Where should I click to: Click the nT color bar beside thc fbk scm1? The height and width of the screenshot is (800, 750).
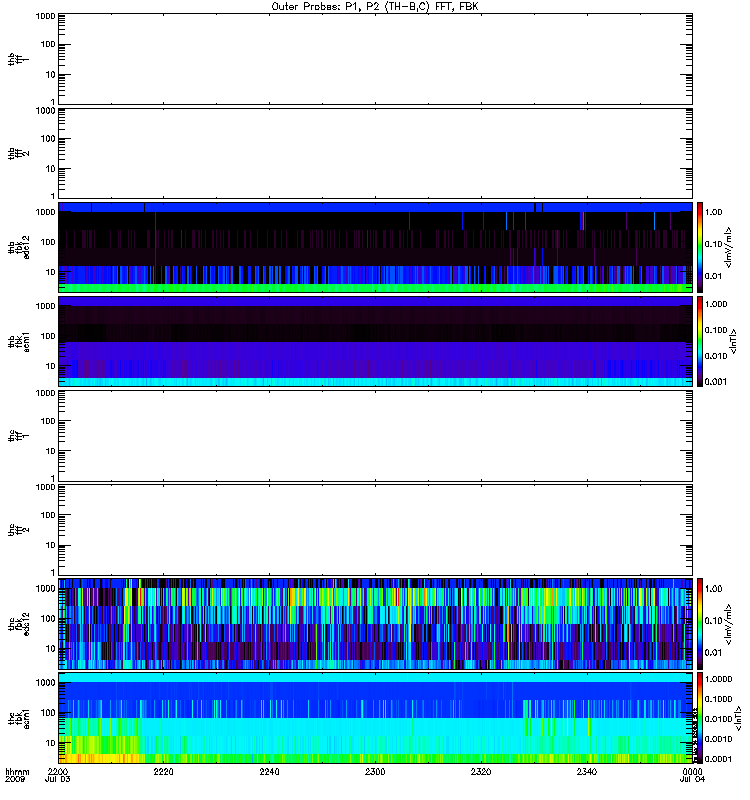[x=700, y=718]
